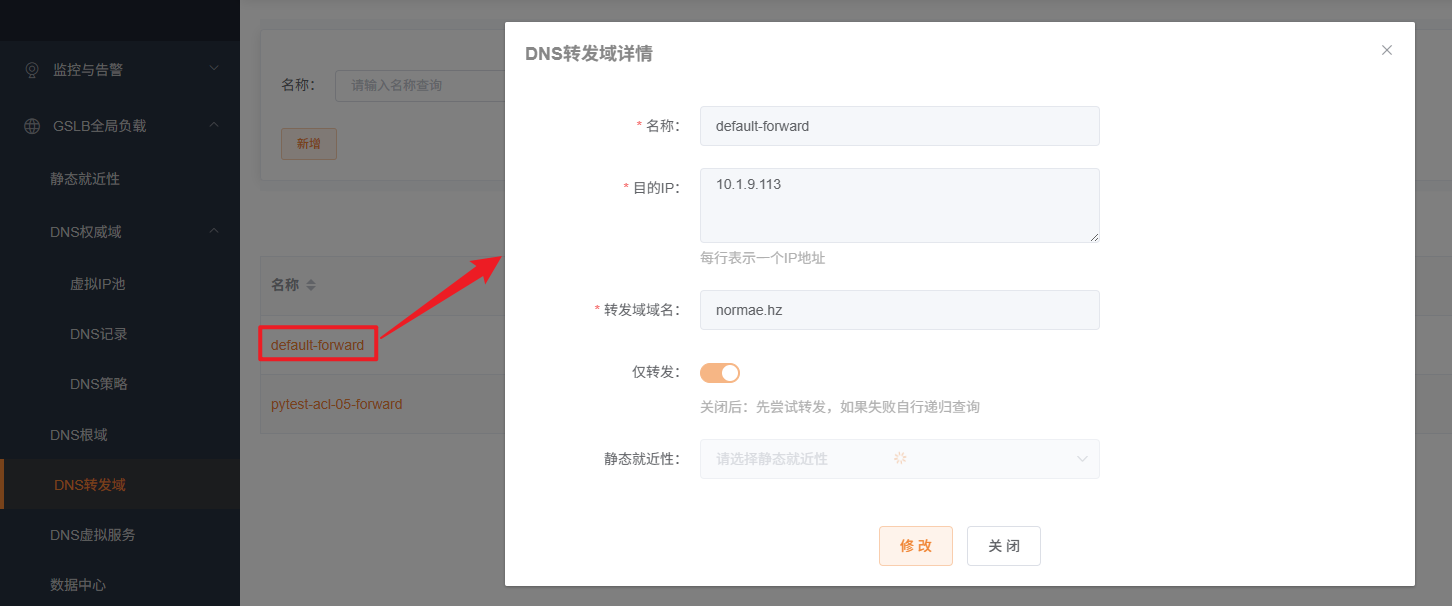This screenshot has width=1452, height=606.
Task: Click the 修改 button in the dialog
Action: tap(916, 545)
